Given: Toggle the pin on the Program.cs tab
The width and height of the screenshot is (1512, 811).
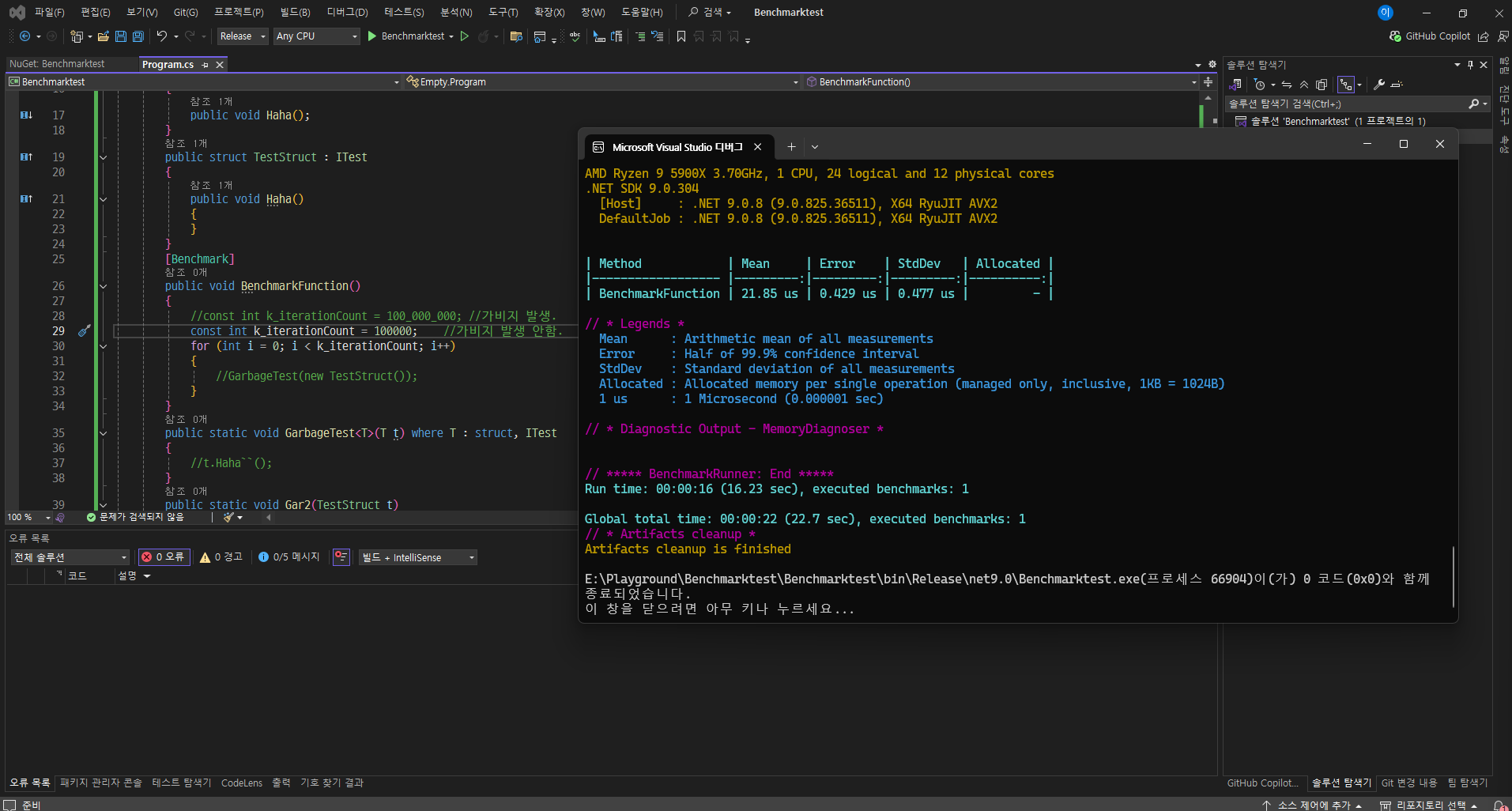Looking at the screenshot, I should [205, 65].
